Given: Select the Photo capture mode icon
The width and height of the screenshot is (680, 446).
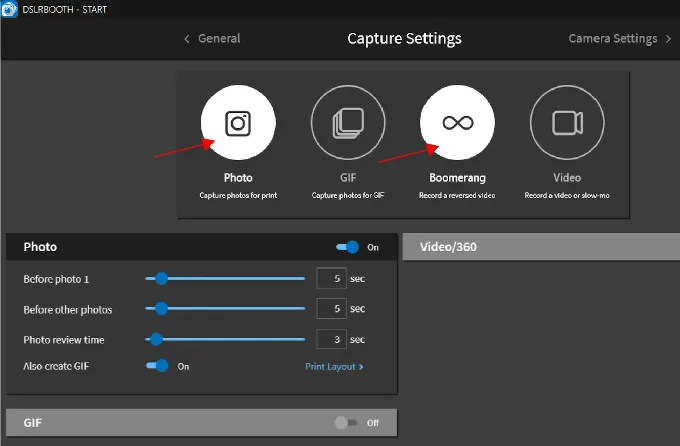Looking at the screenshot, I should pyautogui.click(x=238, y=123).
